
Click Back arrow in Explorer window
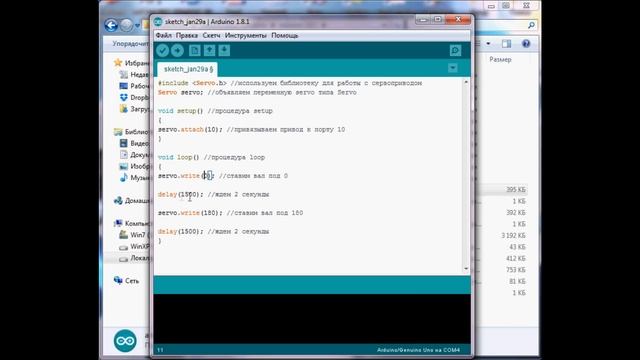(x=111, y=25)
